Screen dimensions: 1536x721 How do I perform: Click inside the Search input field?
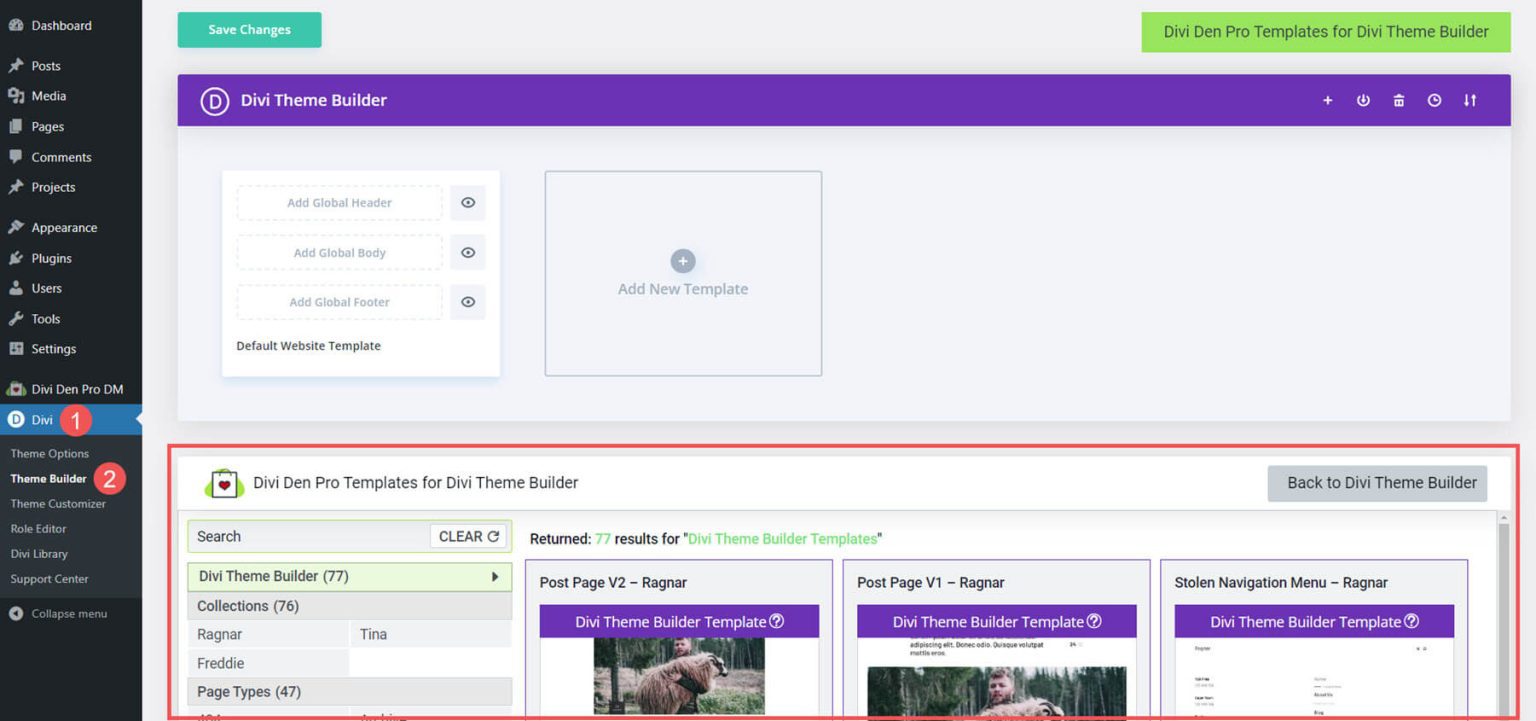coord(300,536)
